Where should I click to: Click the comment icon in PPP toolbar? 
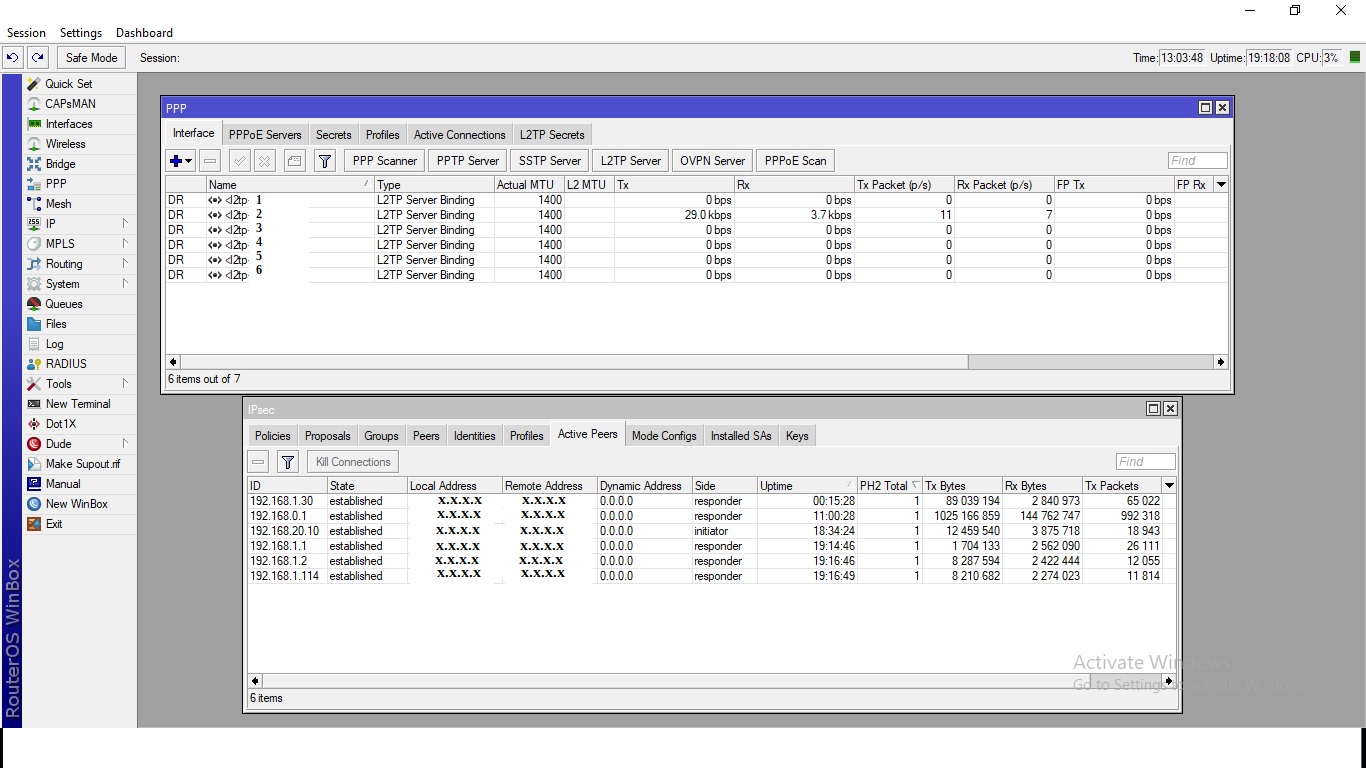294,161
